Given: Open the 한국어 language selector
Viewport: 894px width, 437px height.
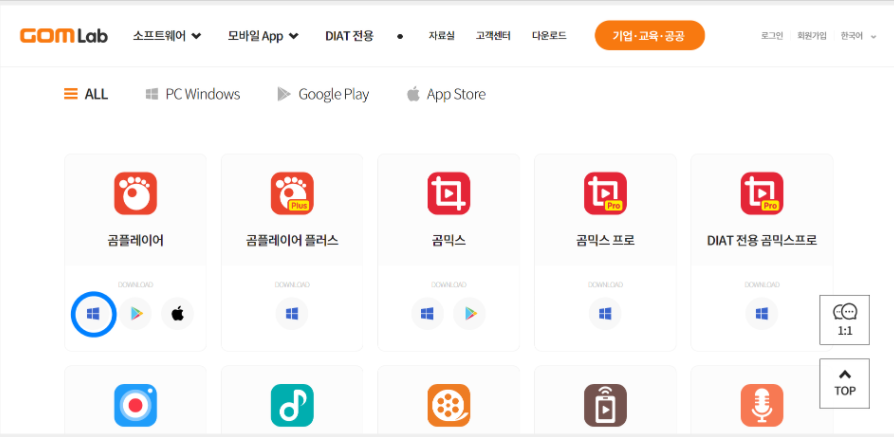Looking at the screenshot, I should coord(858,36).
